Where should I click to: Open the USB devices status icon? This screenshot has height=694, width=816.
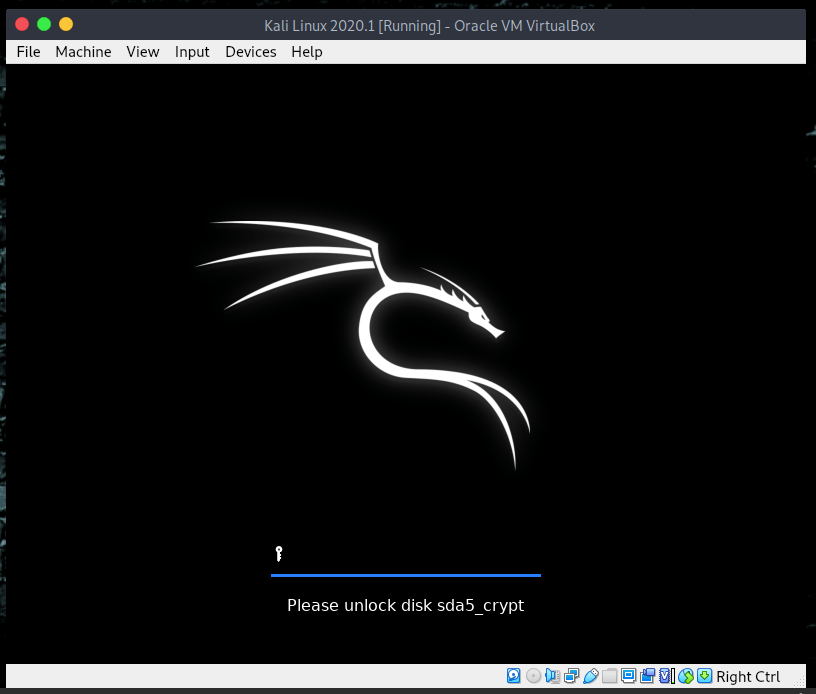[591, 676]
